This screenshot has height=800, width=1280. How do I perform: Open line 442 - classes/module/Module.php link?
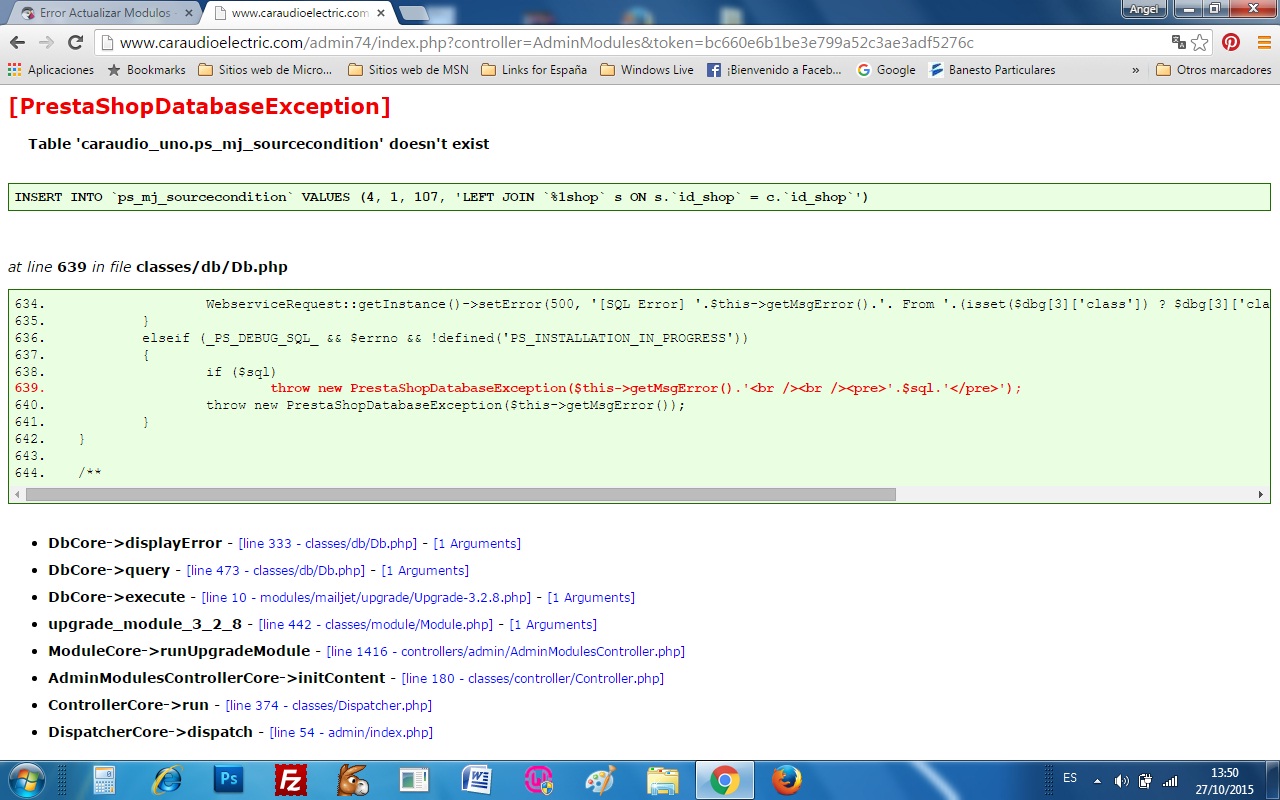pos(376,624)
